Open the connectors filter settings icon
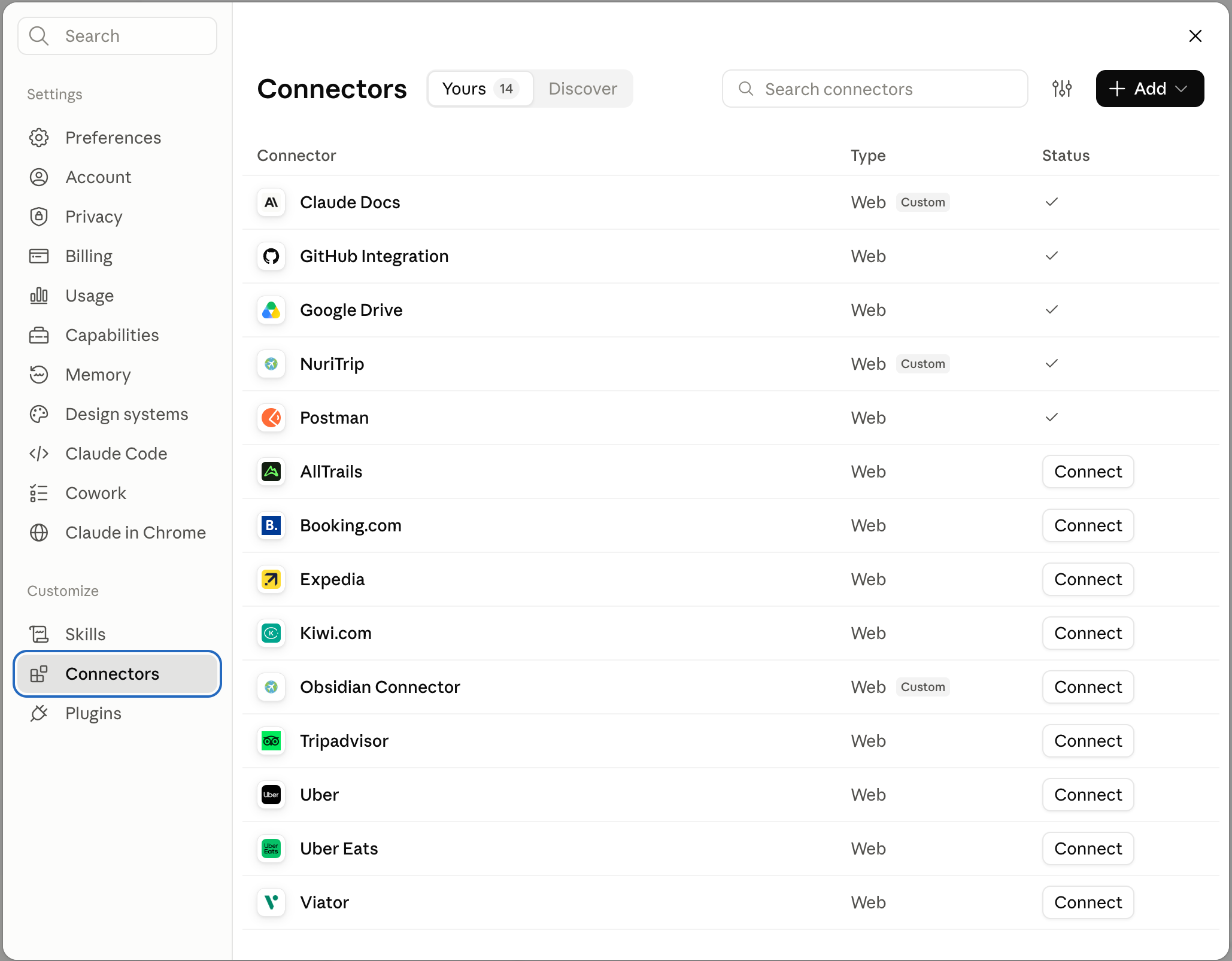This screenshot has width=1232, height=961. (x=1062, y=89)
